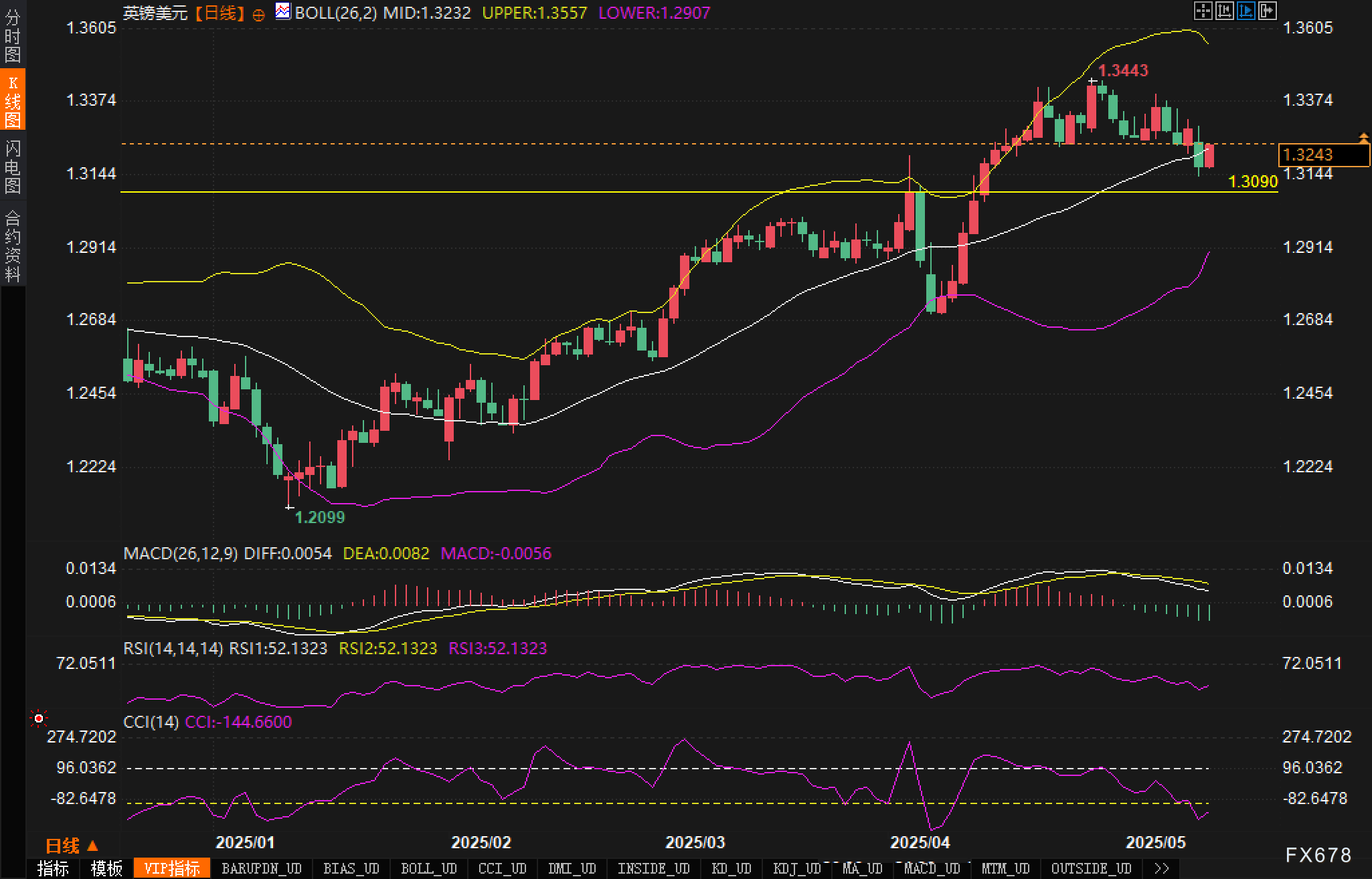
Task: Click the second chart axis icon
Action: point(1224,11)
